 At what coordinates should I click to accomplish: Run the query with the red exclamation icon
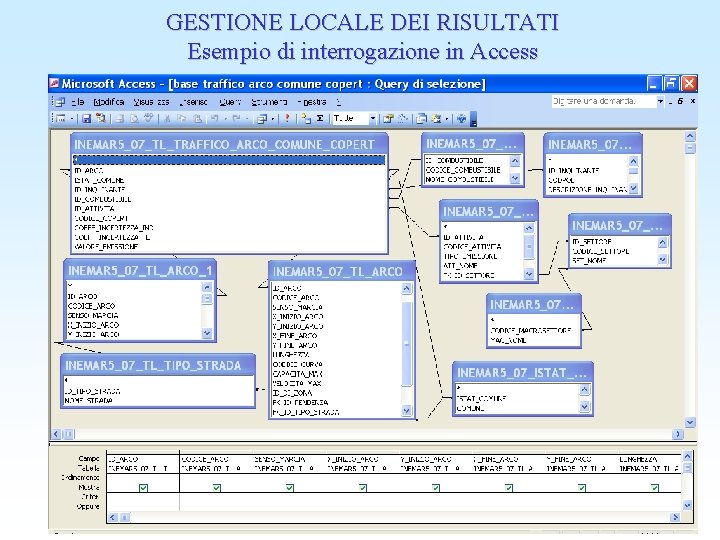[287, 118]
